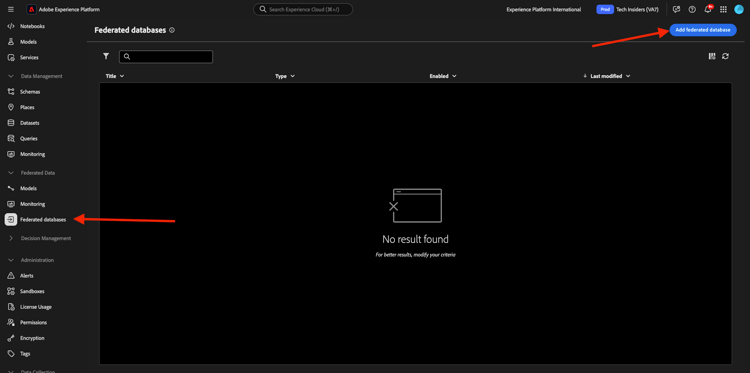Focus the federated databases search field
The width and height of the screenshot is (750, 373).
(166, 56)
